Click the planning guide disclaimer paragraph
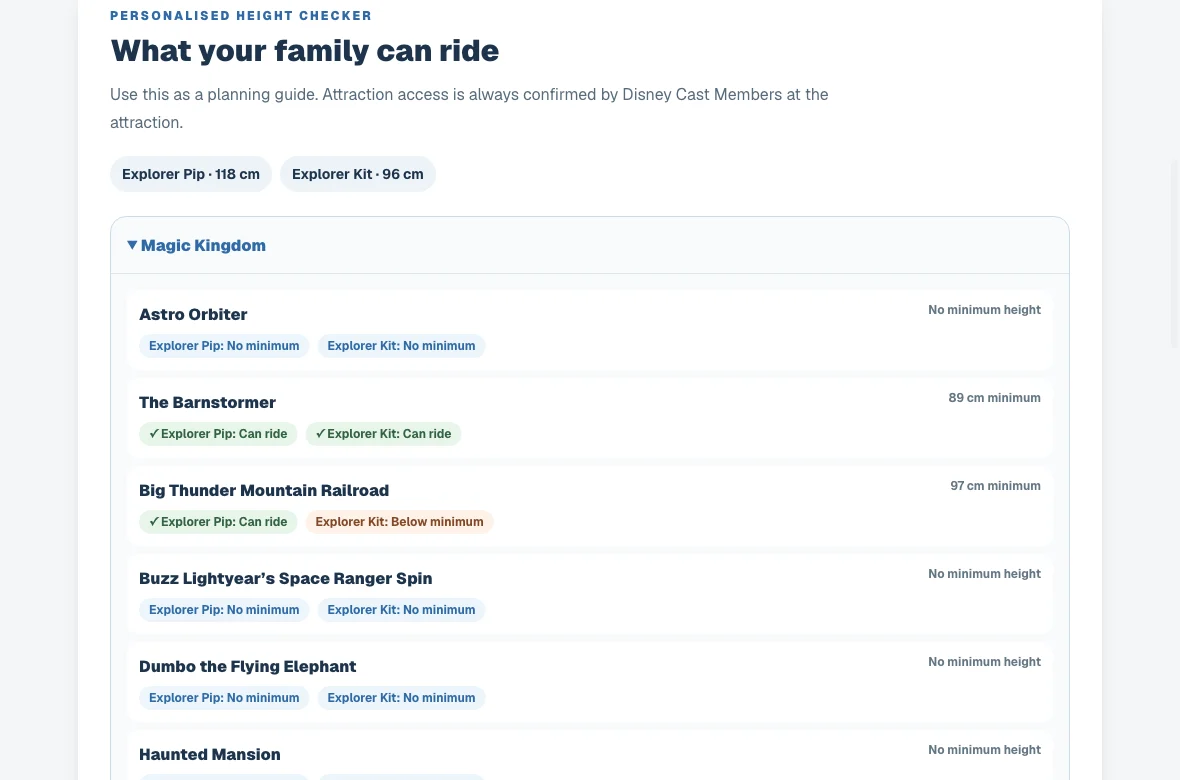Viewport: 1180px width, 780px height. click(469, 108)
